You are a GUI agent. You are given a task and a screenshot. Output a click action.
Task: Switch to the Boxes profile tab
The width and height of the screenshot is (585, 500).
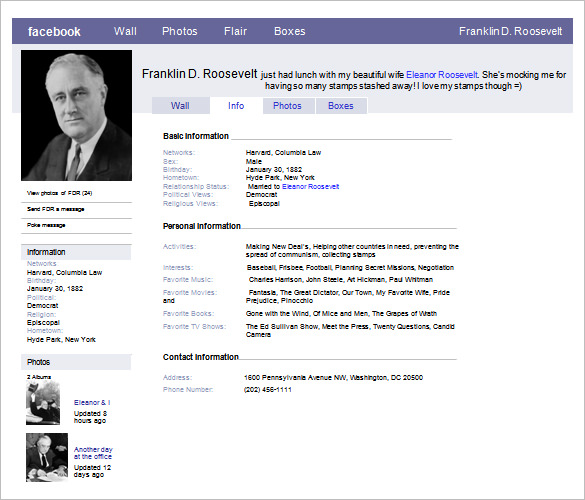pos(341,106)
